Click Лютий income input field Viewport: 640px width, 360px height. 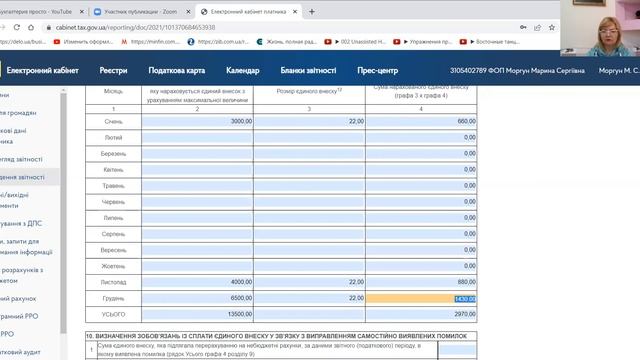coord(197,138)
